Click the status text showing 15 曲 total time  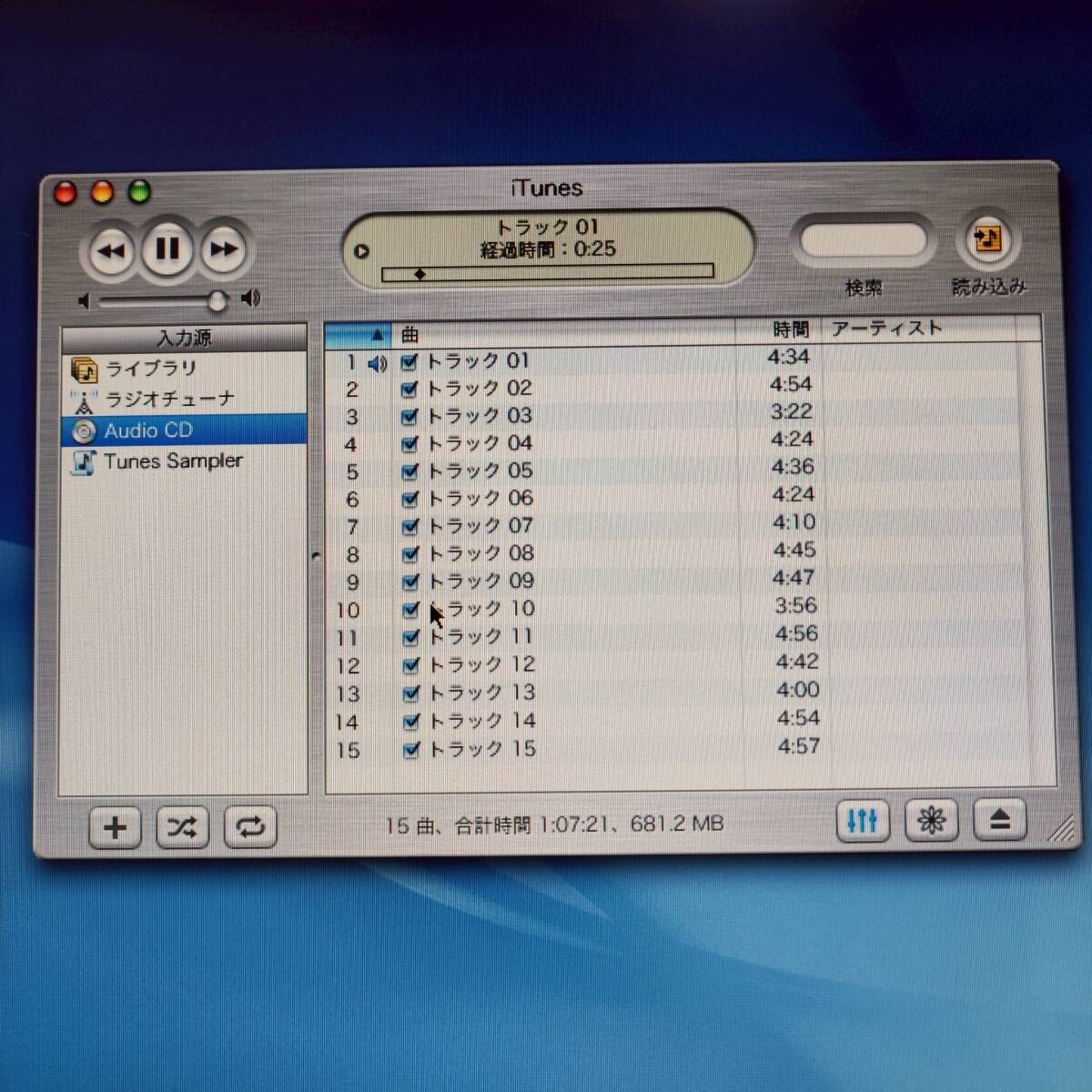pyautogui.click(x=553, y=824)
